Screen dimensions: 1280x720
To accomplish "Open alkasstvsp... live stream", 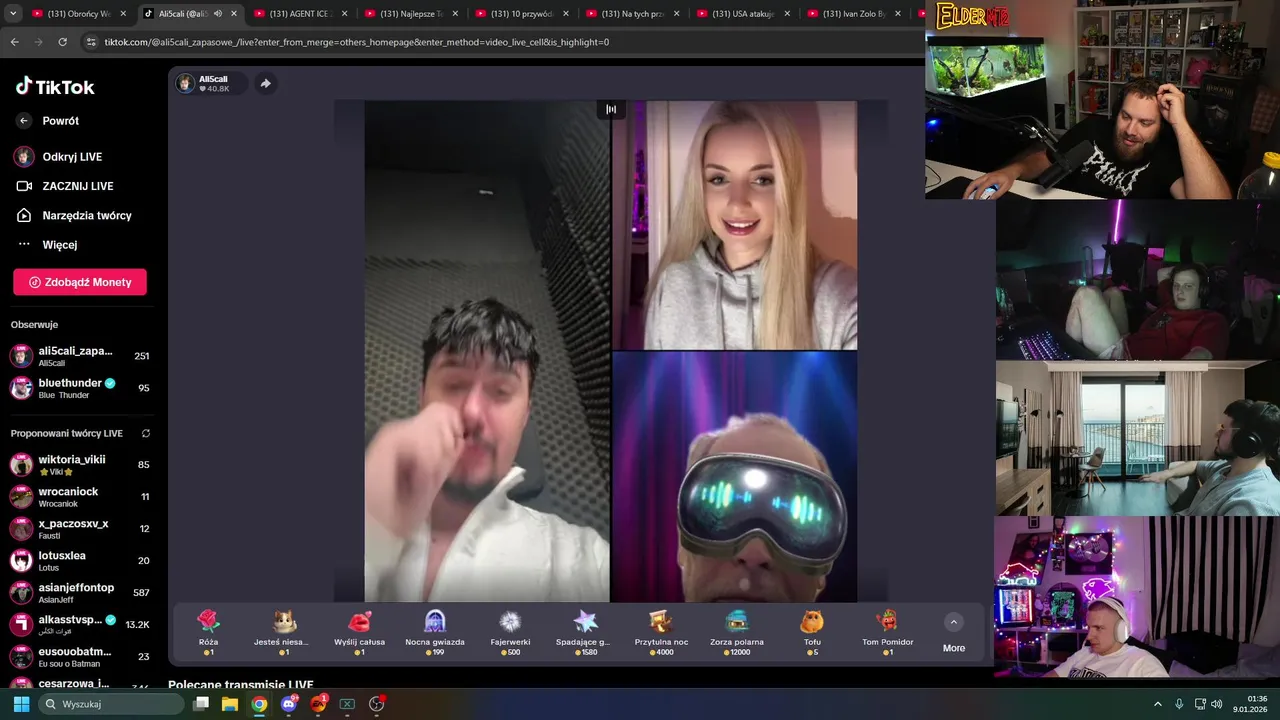I will [78, 625].
